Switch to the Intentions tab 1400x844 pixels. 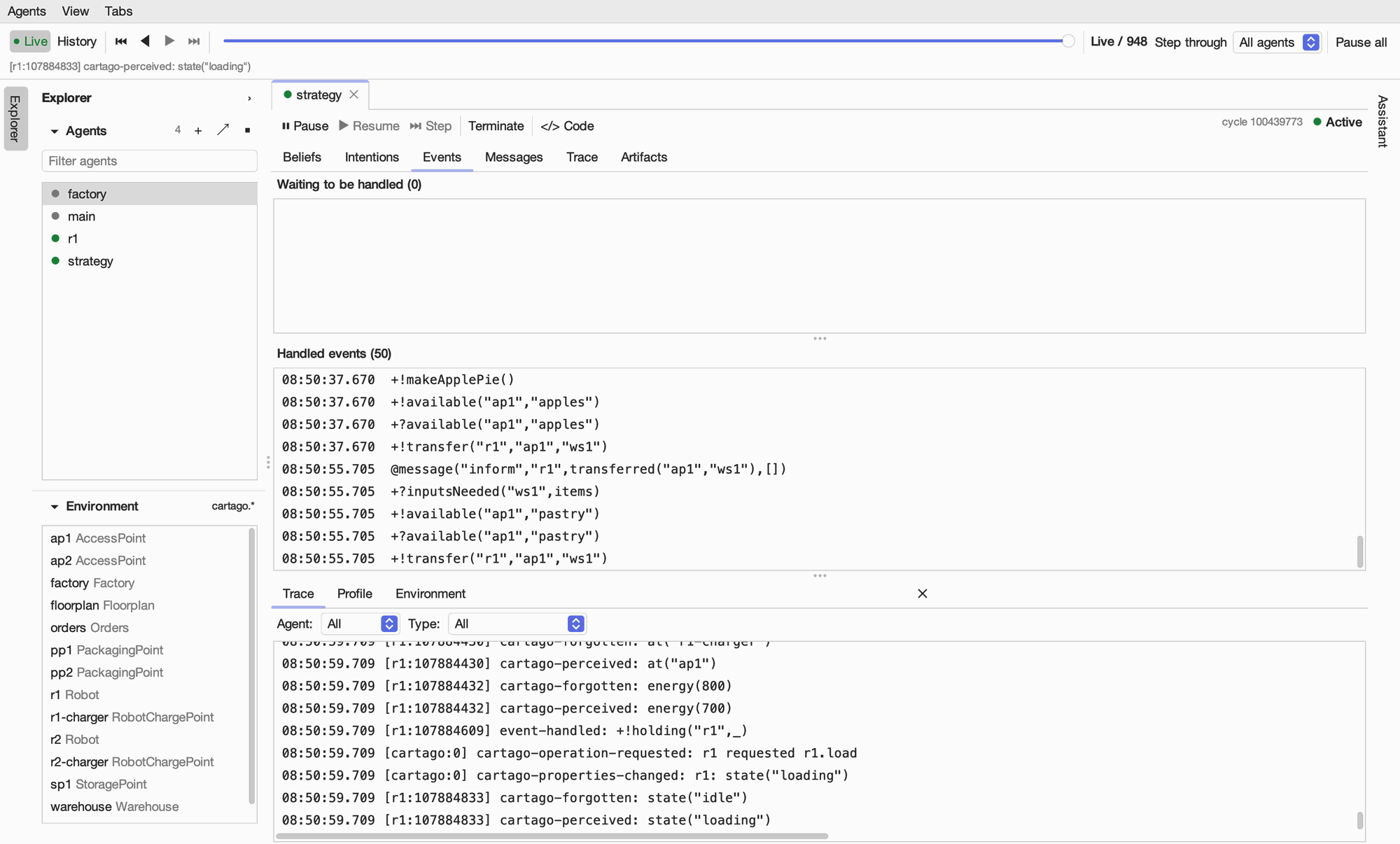click(372, 157)
